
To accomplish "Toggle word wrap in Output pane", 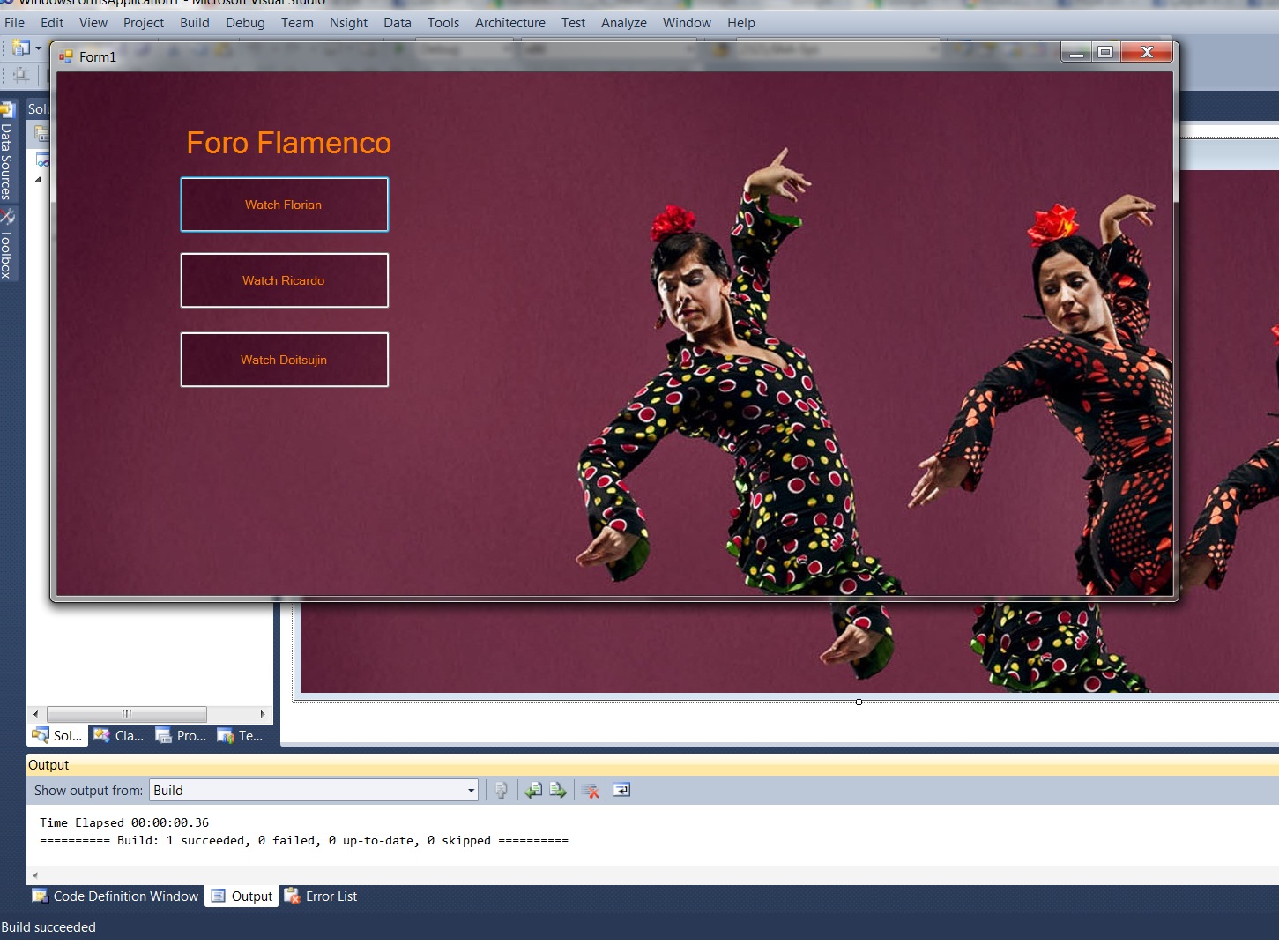I will tap(621, 791).
